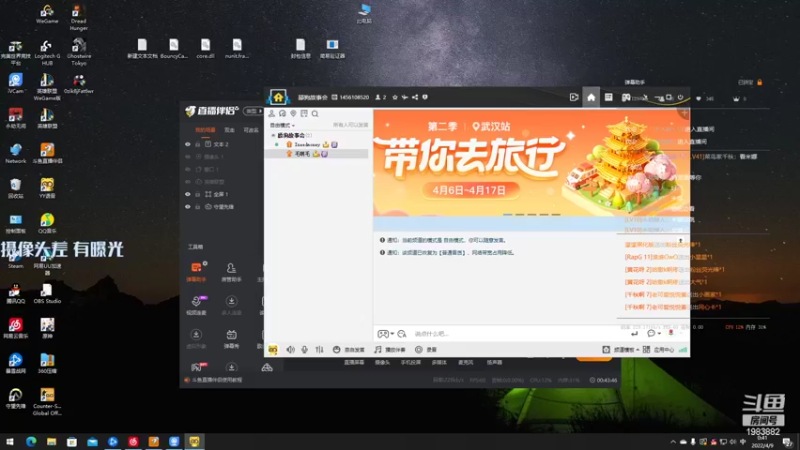
Task: Open the Windows Start menu
Action: [x=10, y=441]
